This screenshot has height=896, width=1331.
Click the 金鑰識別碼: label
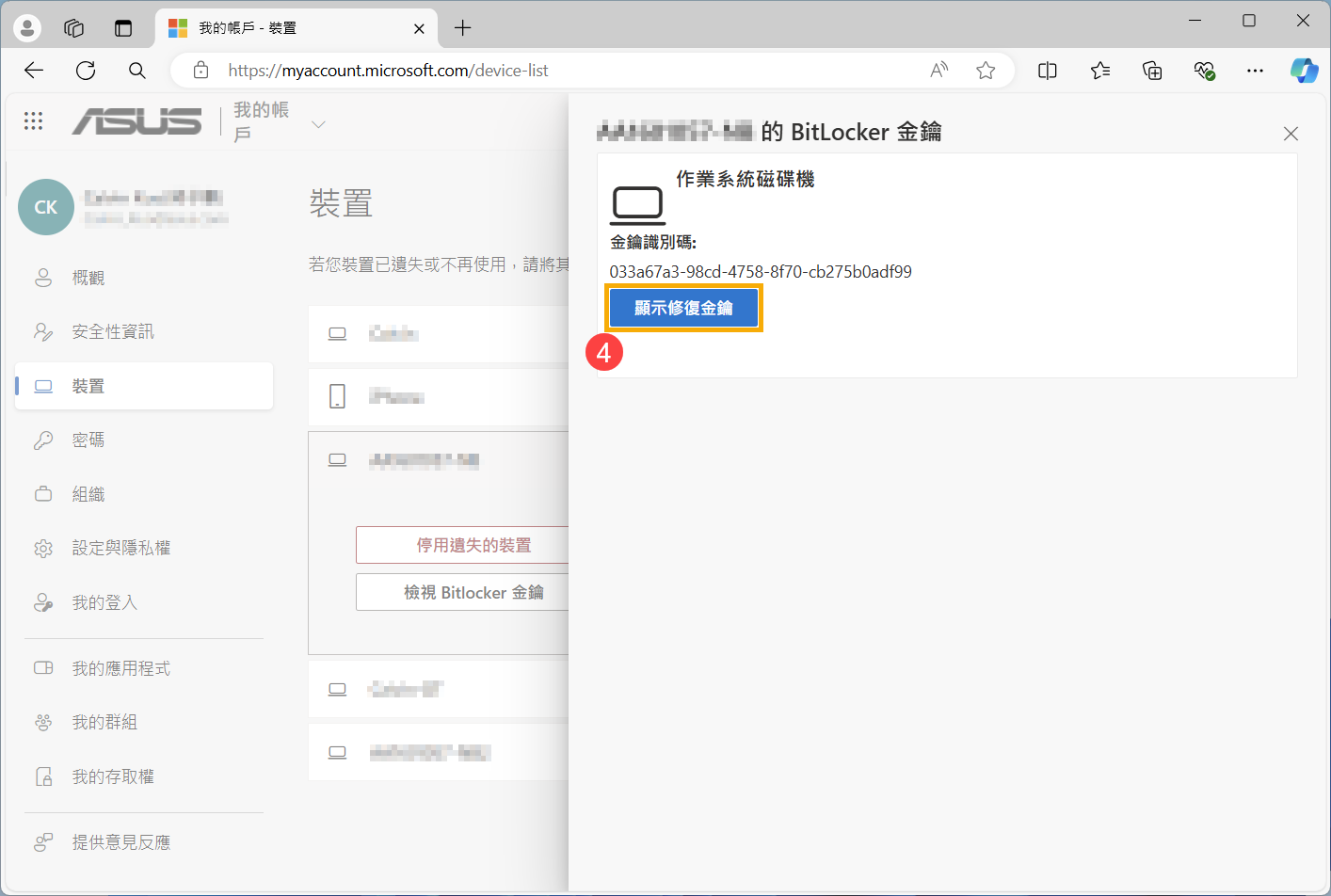(653, 242)
